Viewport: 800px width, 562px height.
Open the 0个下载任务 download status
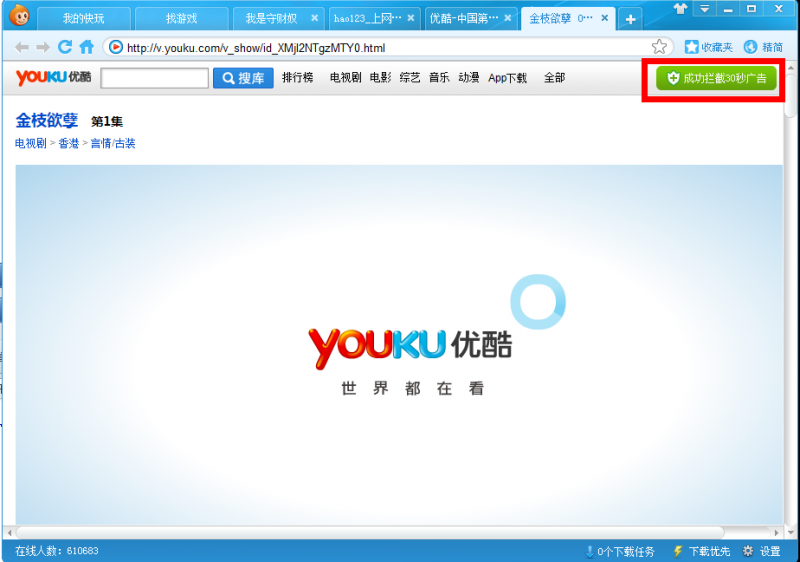tap(619, 551)
